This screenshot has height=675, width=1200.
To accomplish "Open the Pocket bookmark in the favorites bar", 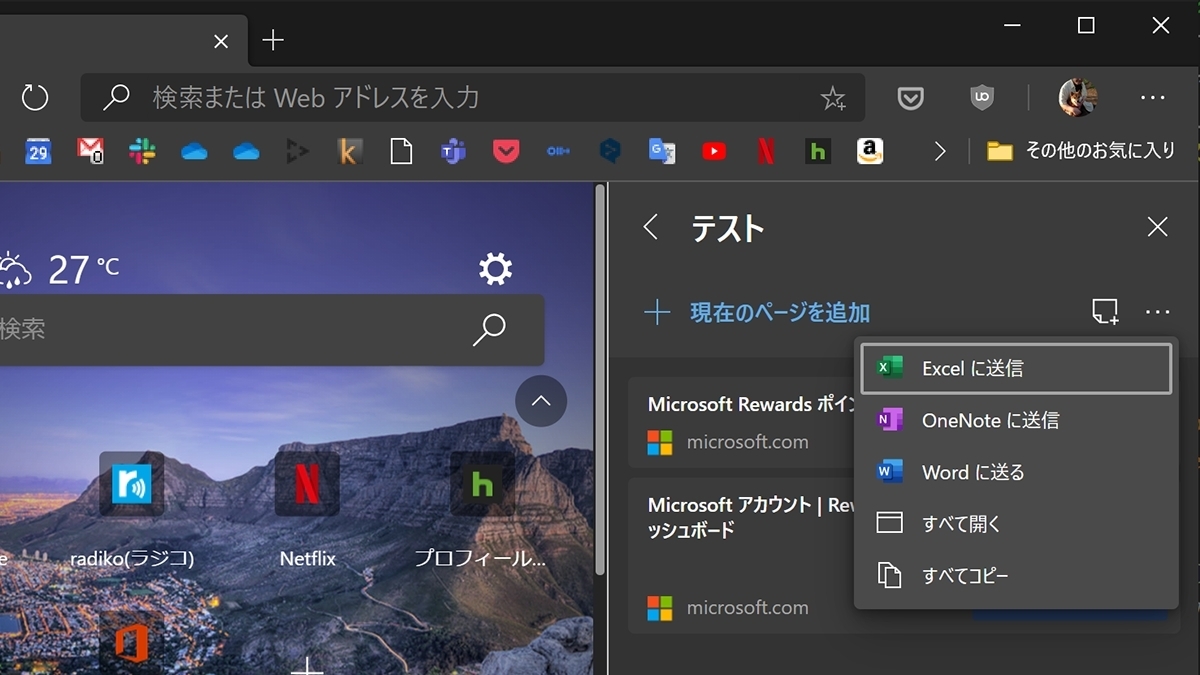I will coord(506,151).
